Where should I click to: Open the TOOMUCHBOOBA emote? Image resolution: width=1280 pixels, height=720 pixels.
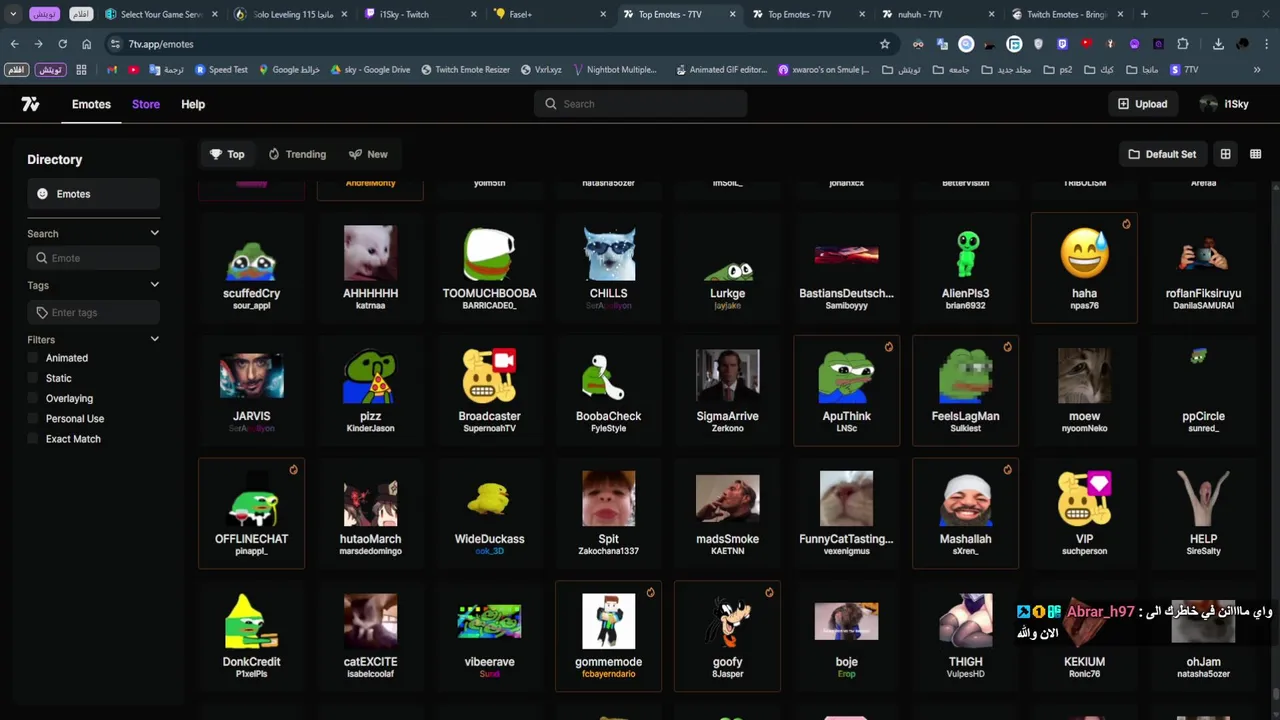[x=489, y=268]
